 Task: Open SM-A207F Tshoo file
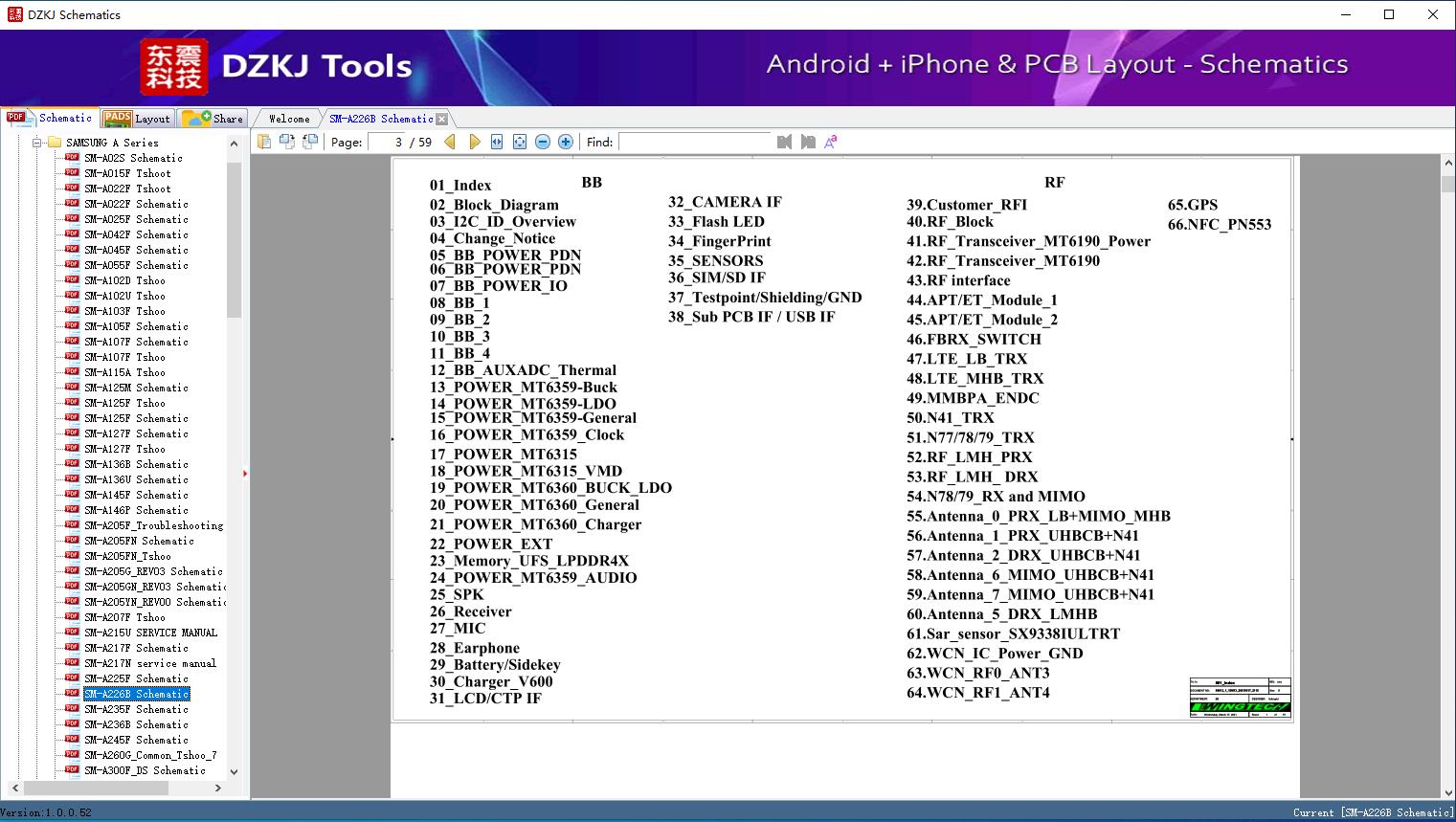tap(124, 617)
